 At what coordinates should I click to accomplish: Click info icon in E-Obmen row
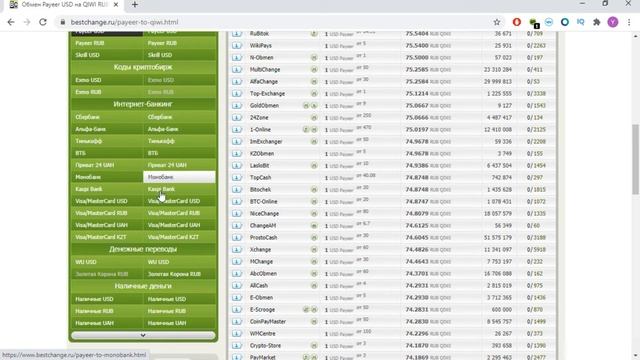click(237, 298)
